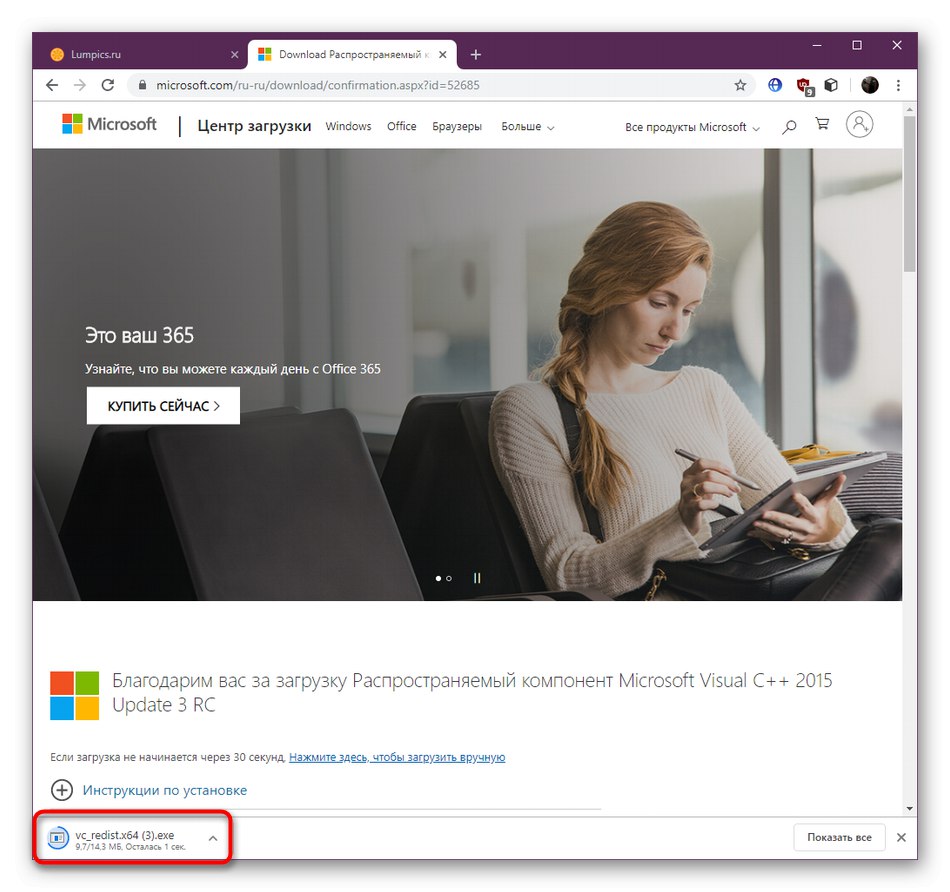The height and width of the screenshot is (892, 950).
Task: Close the downloads bar
Action: point(901,837)
